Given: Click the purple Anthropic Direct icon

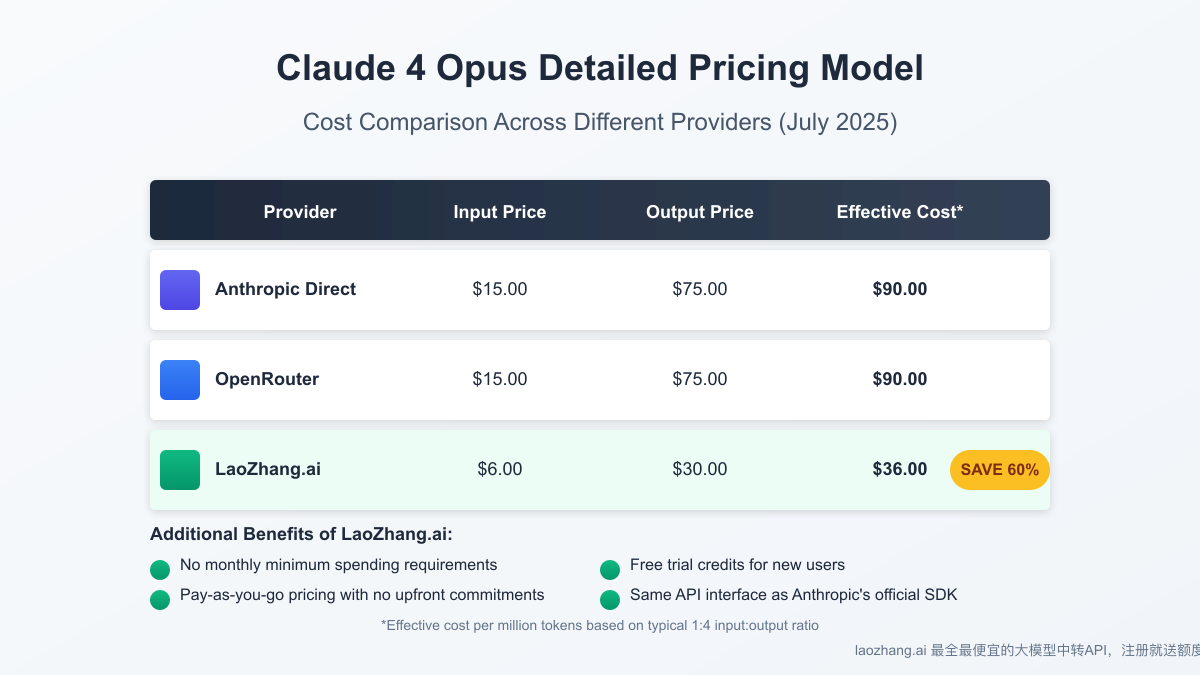Looking at the screenshot, I should 180,290.
